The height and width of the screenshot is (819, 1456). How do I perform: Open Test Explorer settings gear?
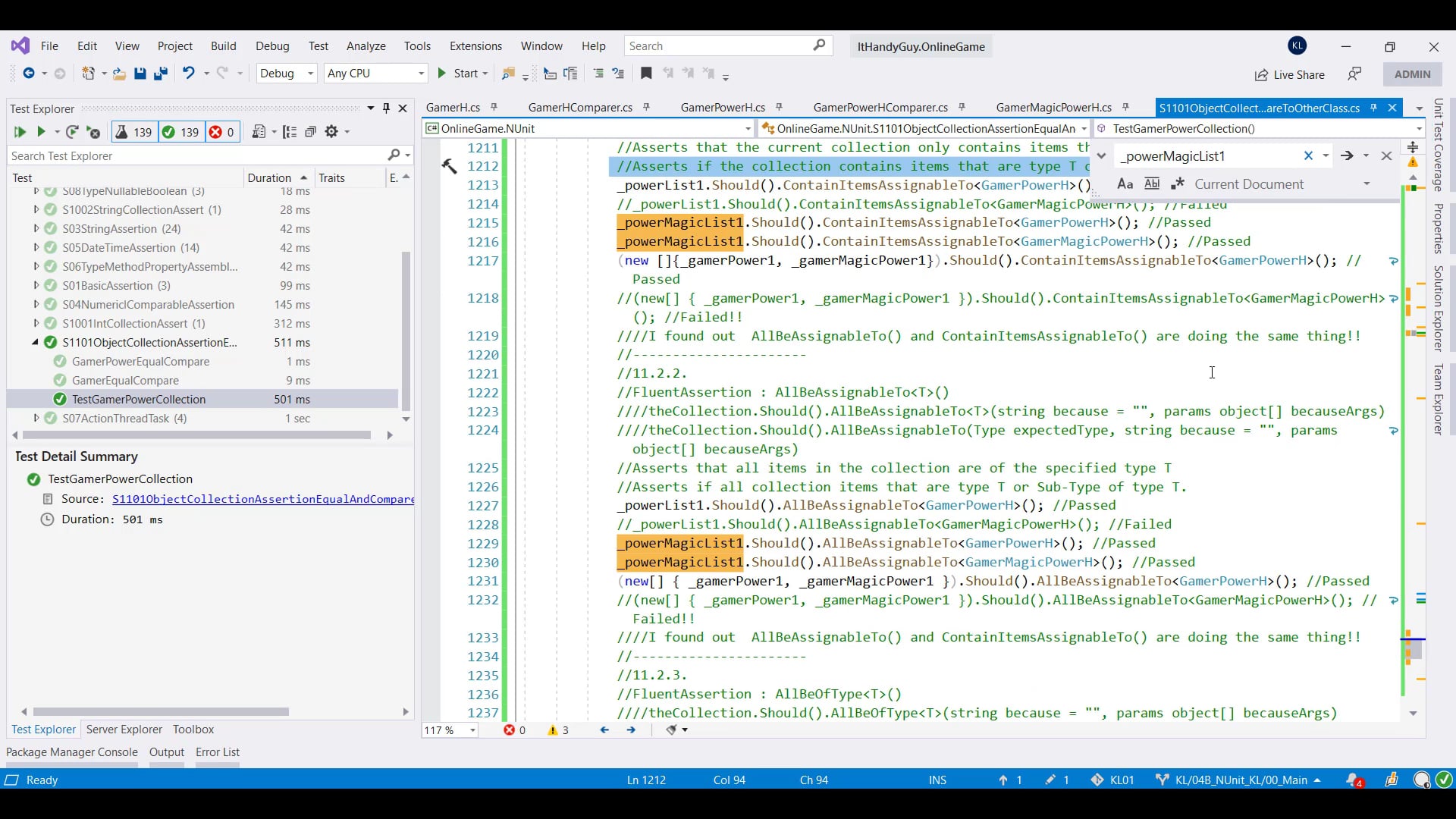[332, 132]
